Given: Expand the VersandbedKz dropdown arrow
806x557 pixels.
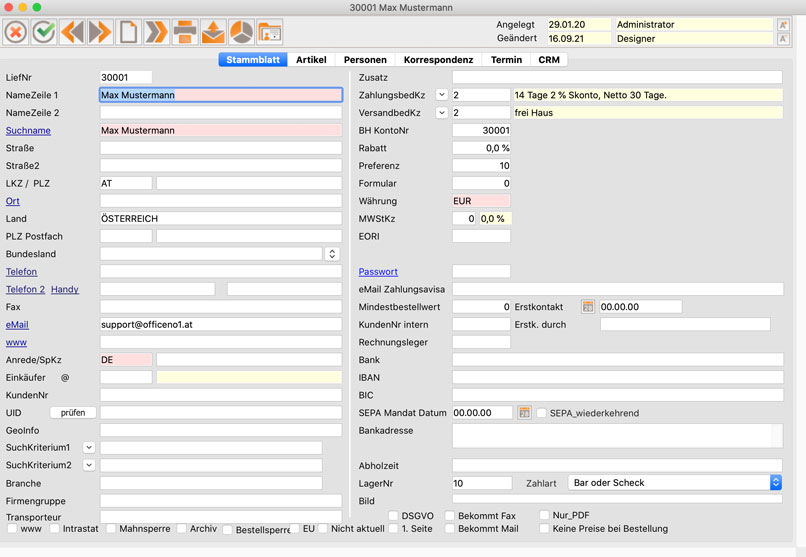Looking at the screenshot, I should [x=442, y=113].
